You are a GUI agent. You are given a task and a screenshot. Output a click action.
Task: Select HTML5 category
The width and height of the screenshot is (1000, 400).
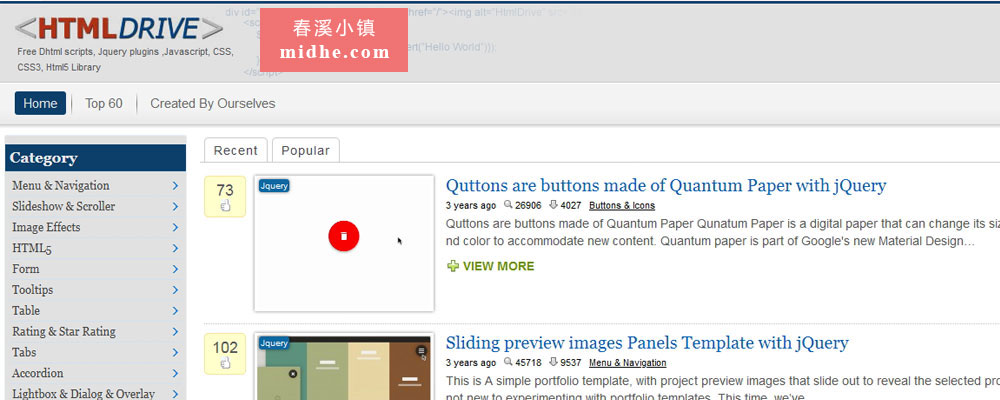tap(32, 248)
